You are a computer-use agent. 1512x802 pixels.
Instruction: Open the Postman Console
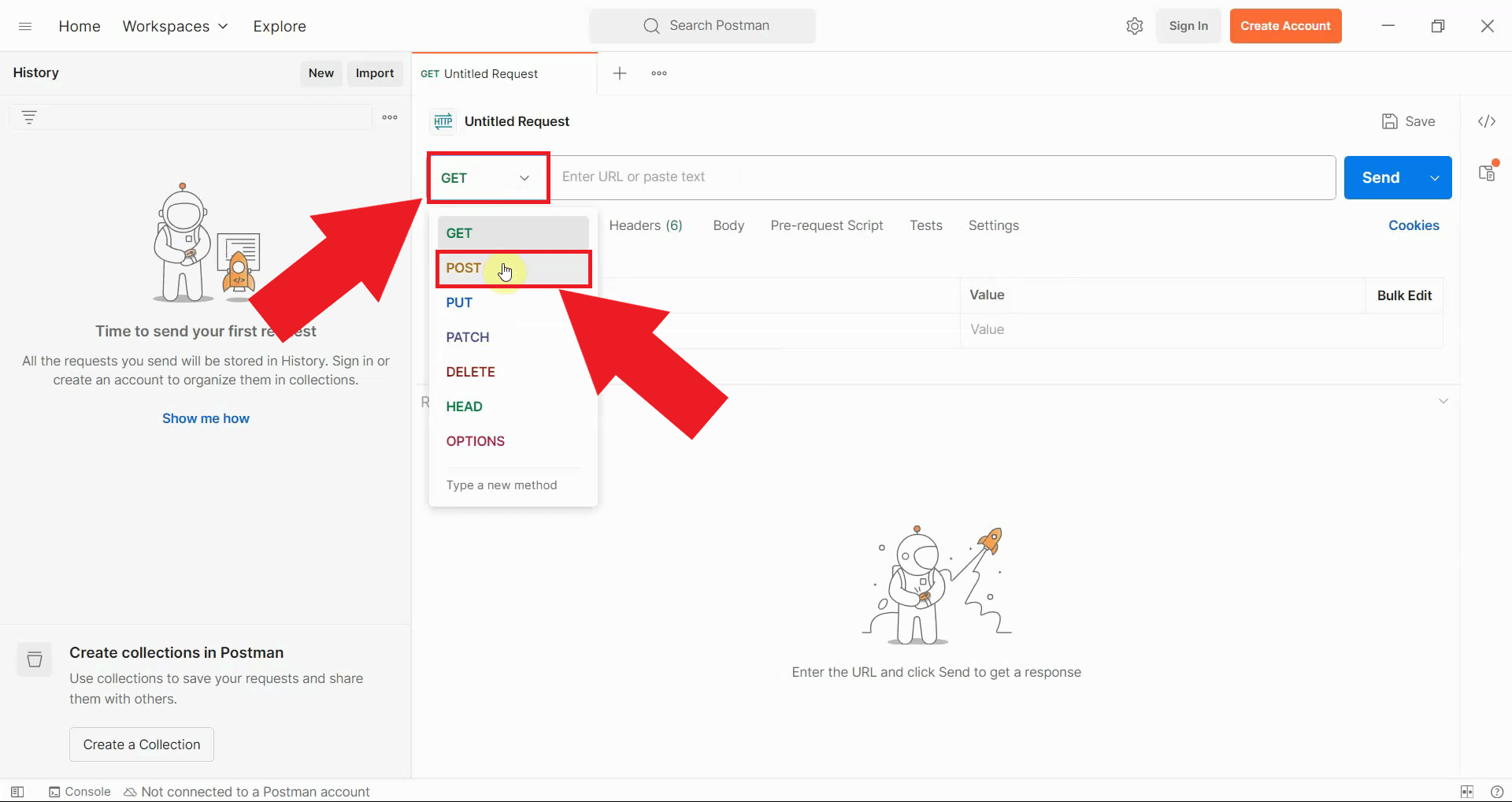click(x=79, y=792)
